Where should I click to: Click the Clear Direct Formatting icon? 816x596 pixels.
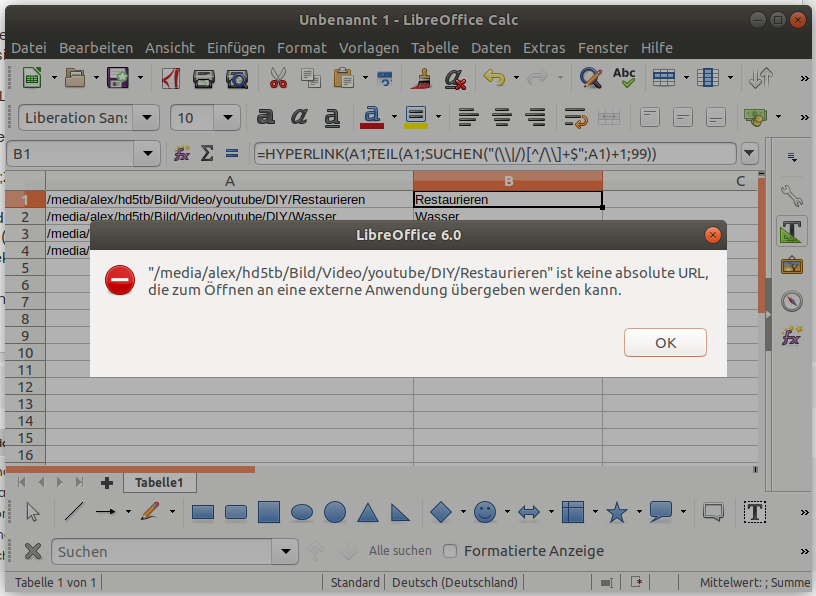[454, 79]
